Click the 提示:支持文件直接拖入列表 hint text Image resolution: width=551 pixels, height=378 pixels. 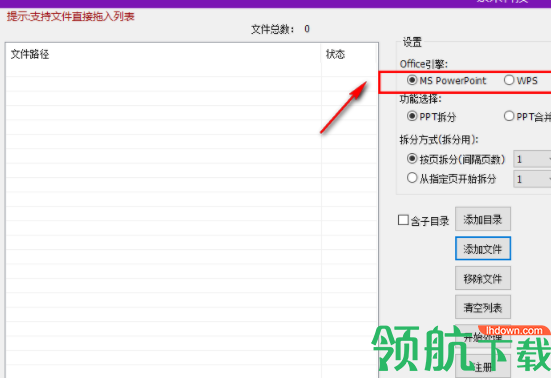[x=71, y=17]
